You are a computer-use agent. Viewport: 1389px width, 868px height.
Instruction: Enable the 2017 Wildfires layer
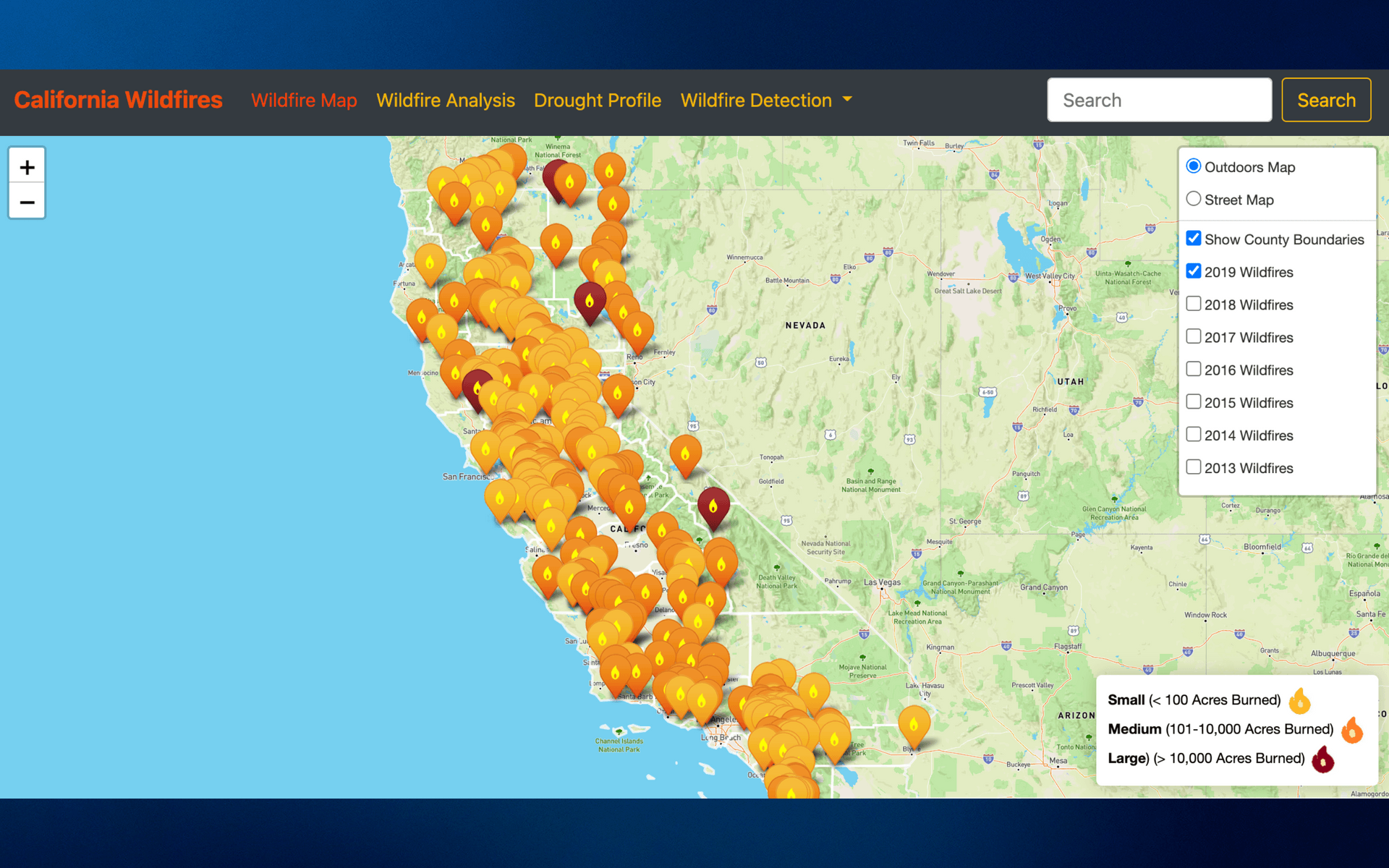(1194, 336)
